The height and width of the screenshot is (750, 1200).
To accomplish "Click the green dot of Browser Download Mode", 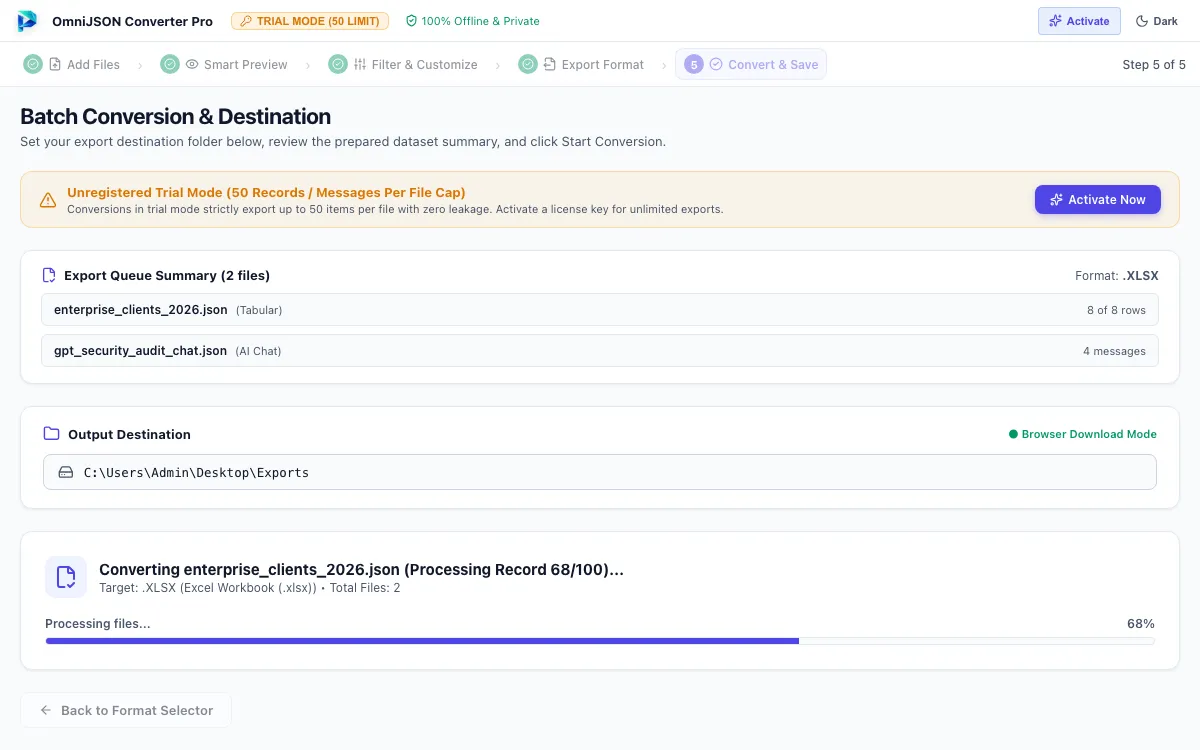I will tap(1013, 435).
